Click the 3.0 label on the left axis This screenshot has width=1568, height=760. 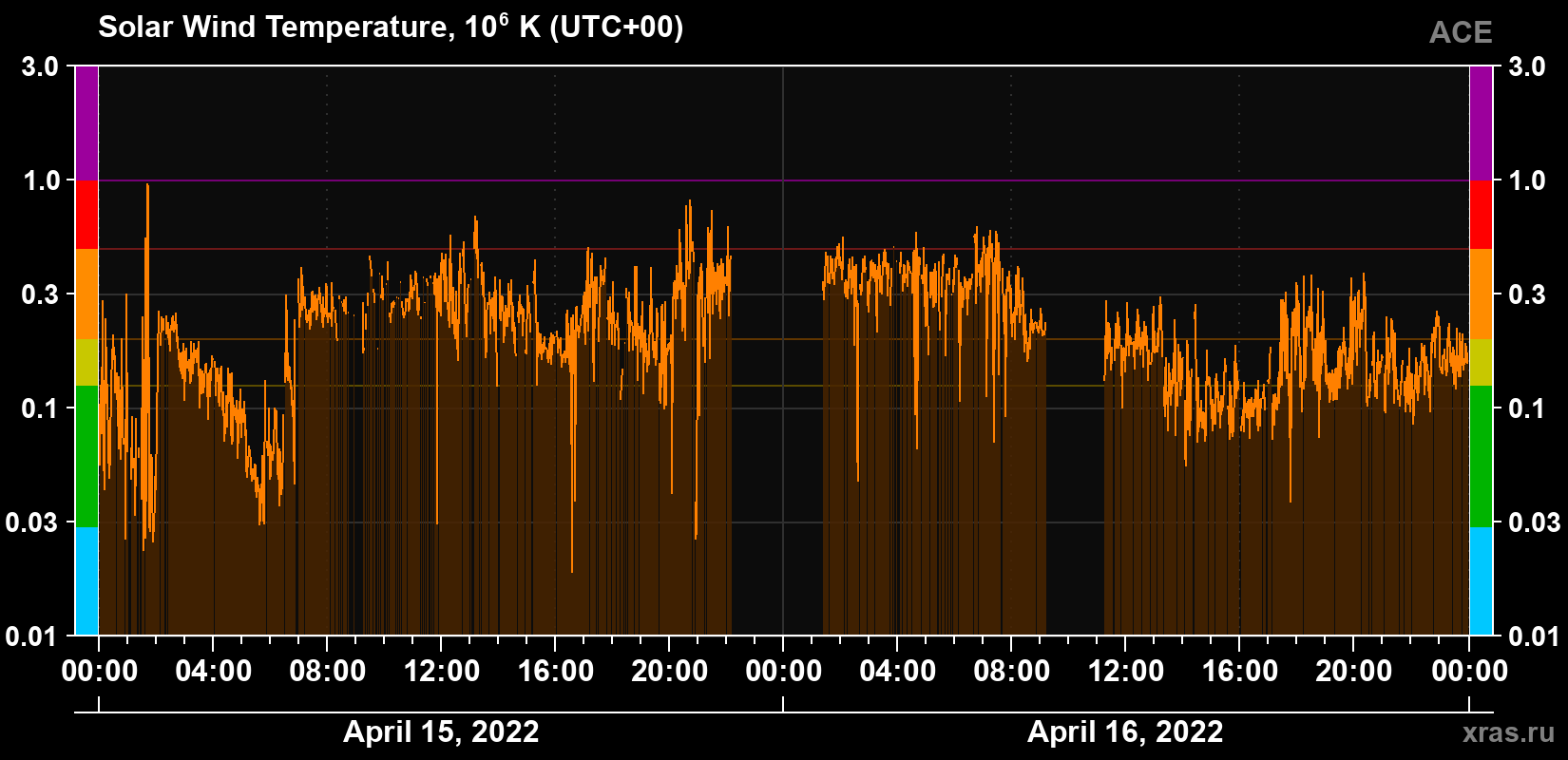pyautogui.click(x=41, y=66)
